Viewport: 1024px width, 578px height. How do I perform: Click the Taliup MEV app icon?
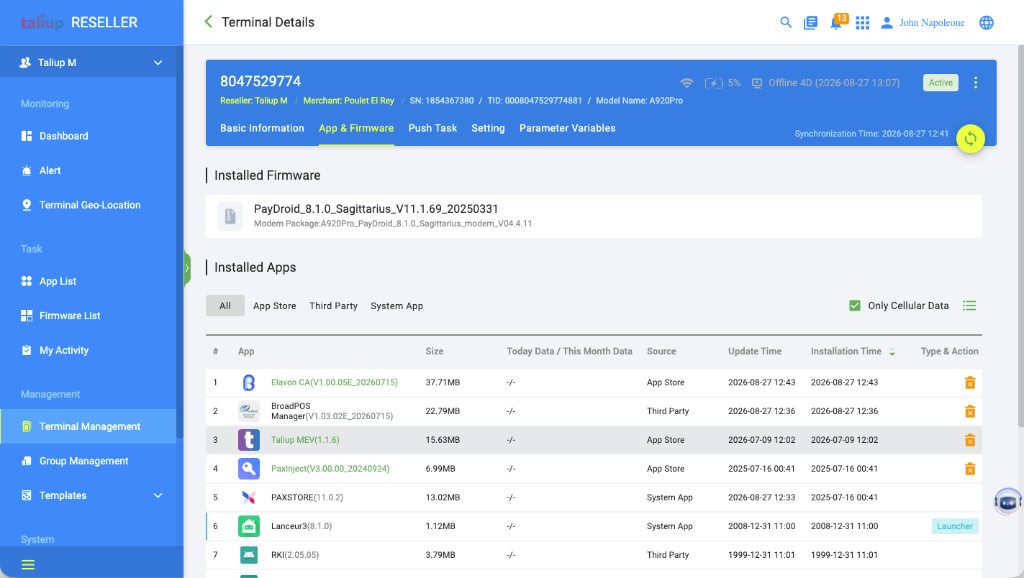(248, 440)
